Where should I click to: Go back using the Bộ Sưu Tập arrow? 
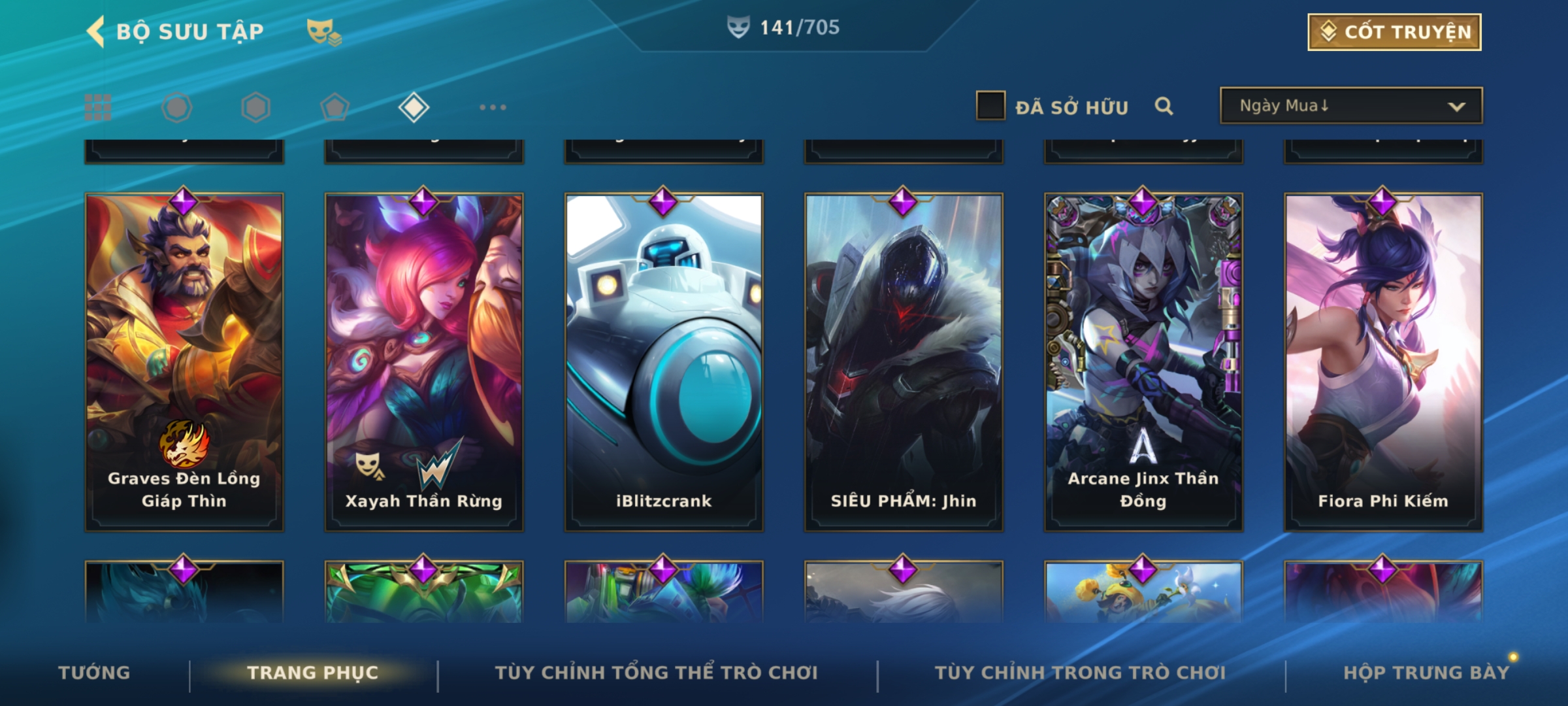pos(95,31)
